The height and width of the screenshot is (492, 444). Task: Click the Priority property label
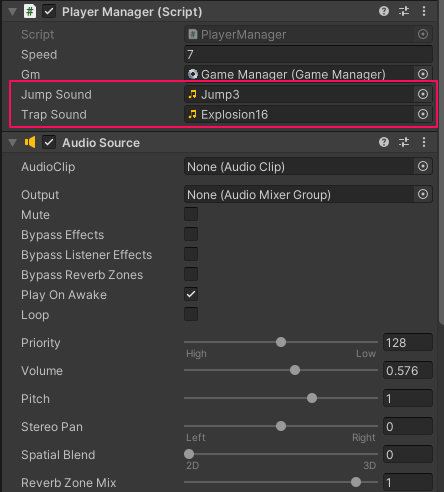click(x=41, y=343)
